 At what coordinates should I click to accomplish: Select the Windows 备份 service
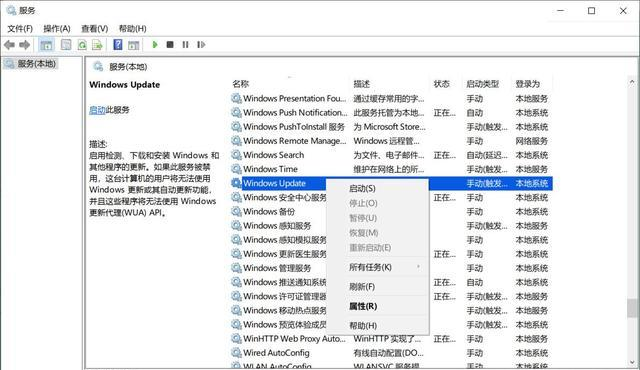coord(391,211)
